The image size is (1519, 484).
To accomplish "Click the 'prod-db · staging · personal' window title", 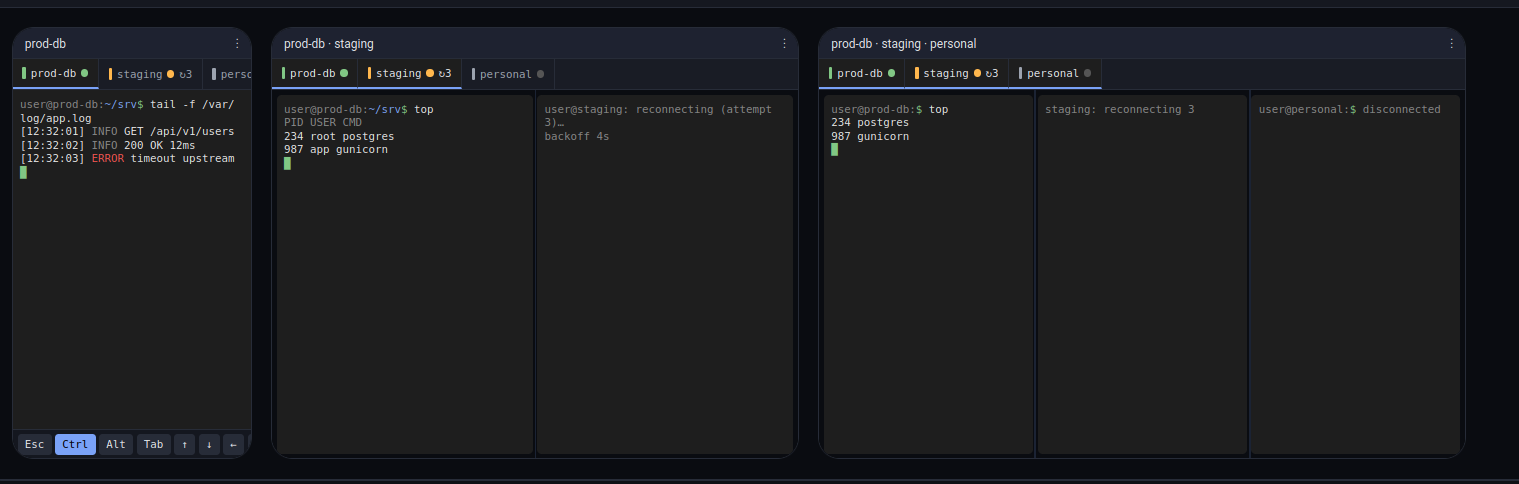I will (904, 43).
